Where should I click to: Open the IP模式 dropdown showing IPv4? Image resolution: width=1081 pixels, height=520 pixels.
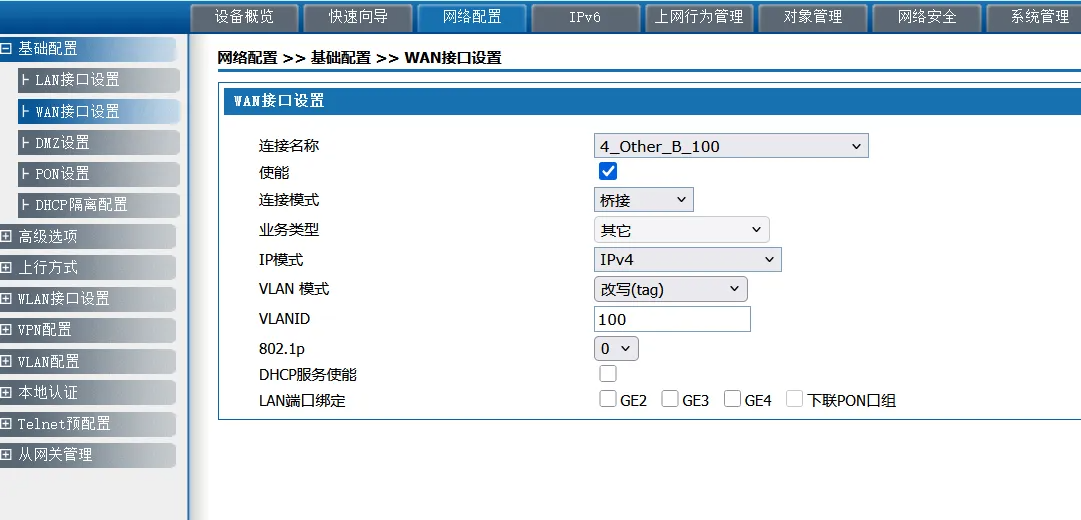687,260
